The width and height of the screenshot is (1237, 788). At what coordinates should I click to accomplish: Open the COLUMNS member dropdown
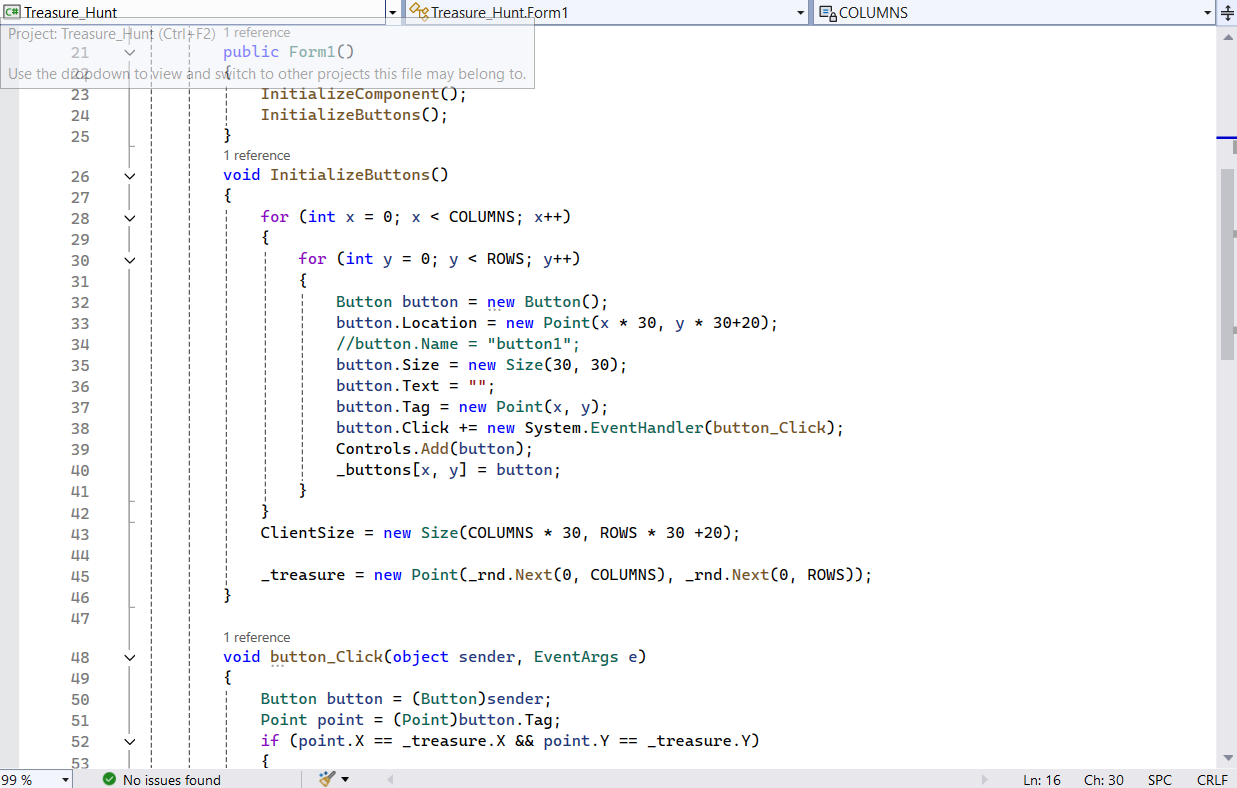click(1208, 13)
